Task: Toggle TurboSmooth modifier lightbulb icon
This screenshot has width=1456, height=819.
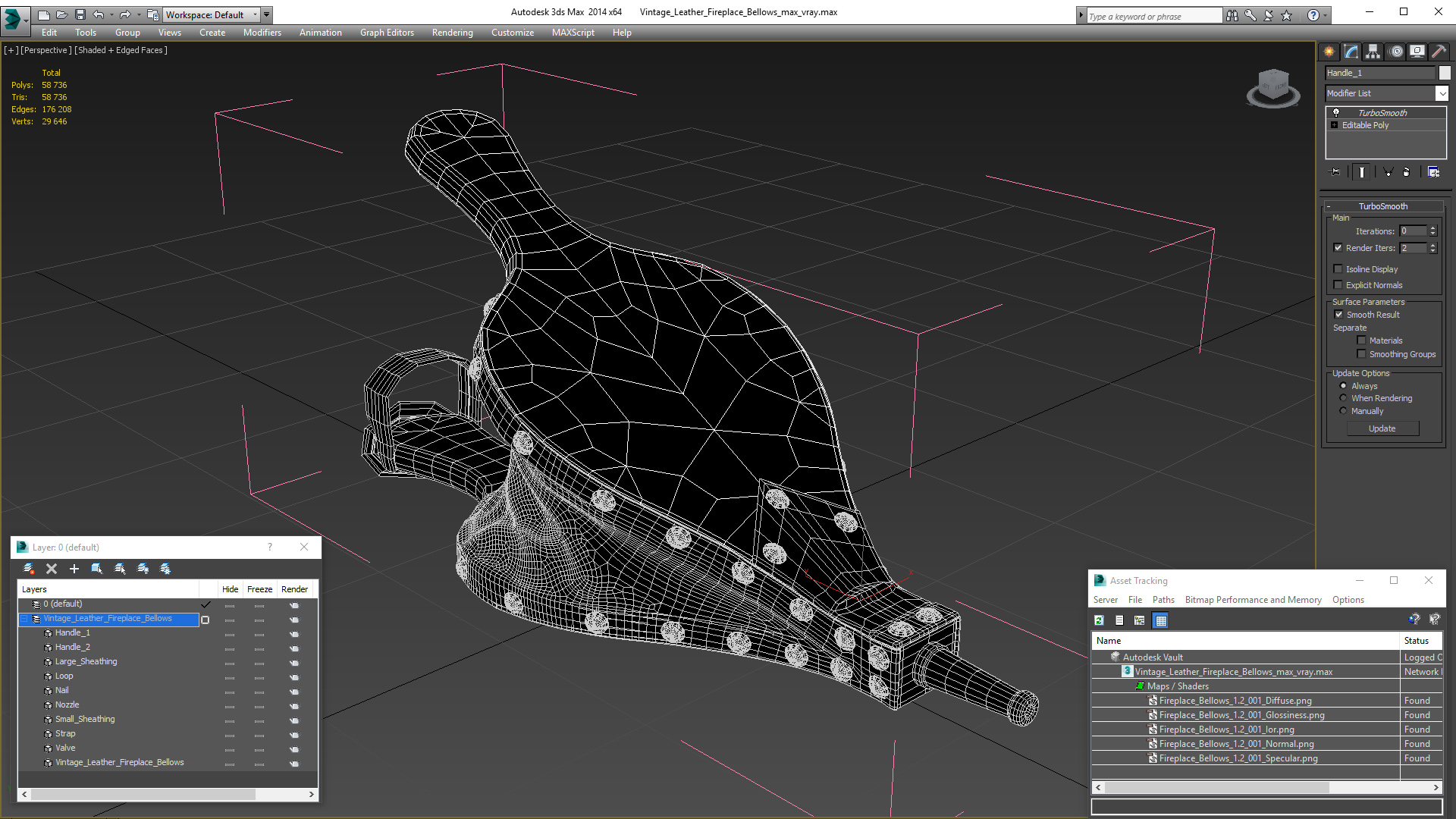Action: pos(1336,112)
